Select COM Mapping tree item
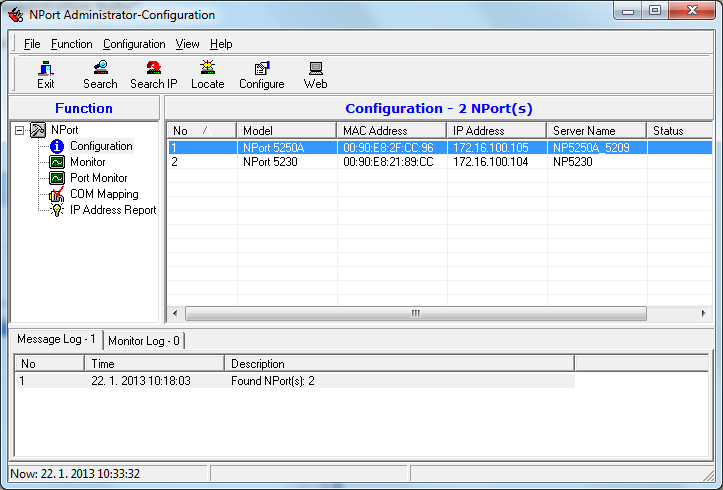Screen dimensions: 723x490 coord(103,194)
